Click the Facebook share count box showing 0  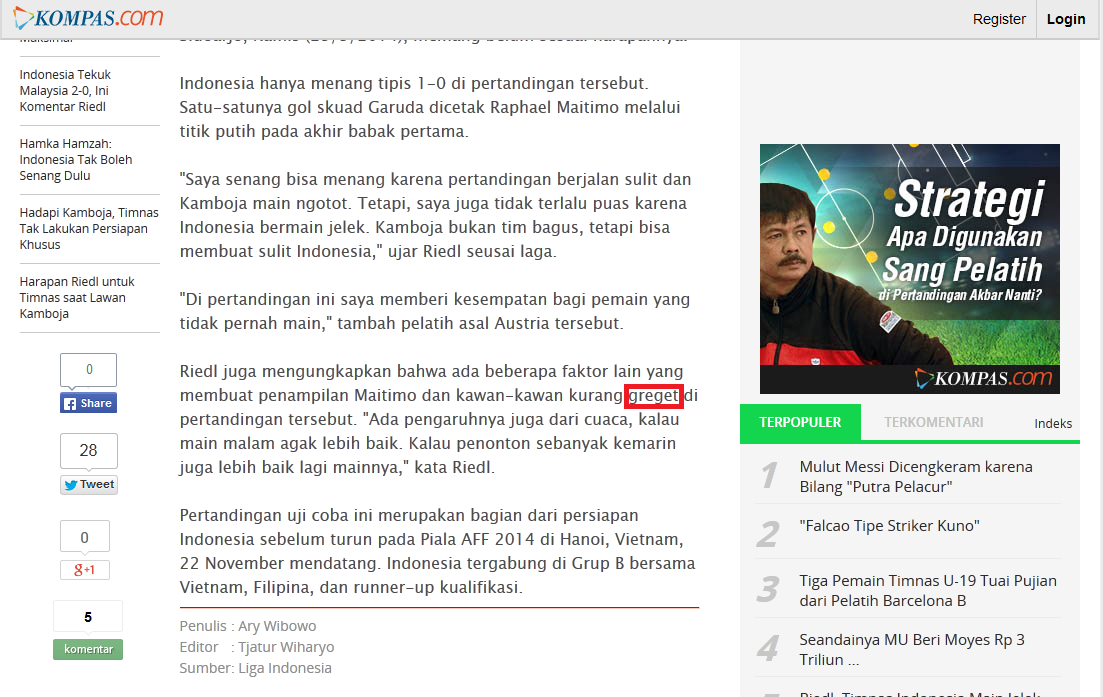(x=89, y=370)
